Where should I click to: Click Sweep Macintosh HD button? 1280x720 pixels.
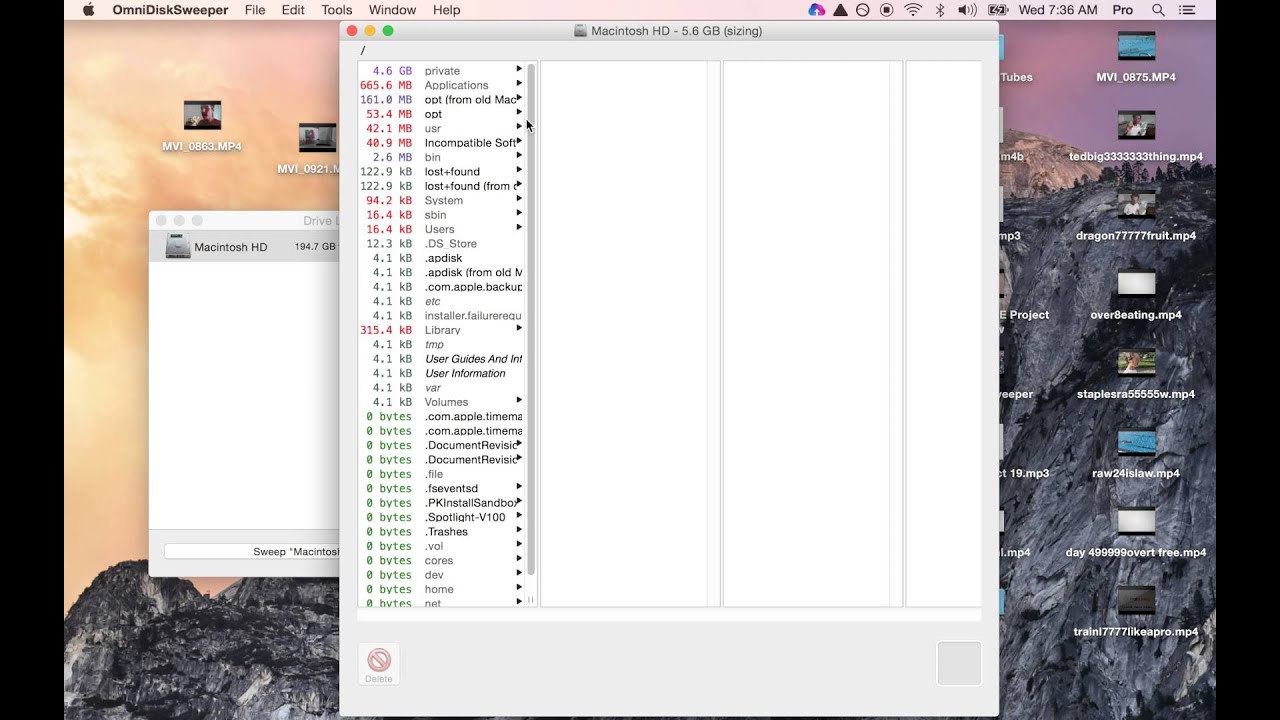252,552
